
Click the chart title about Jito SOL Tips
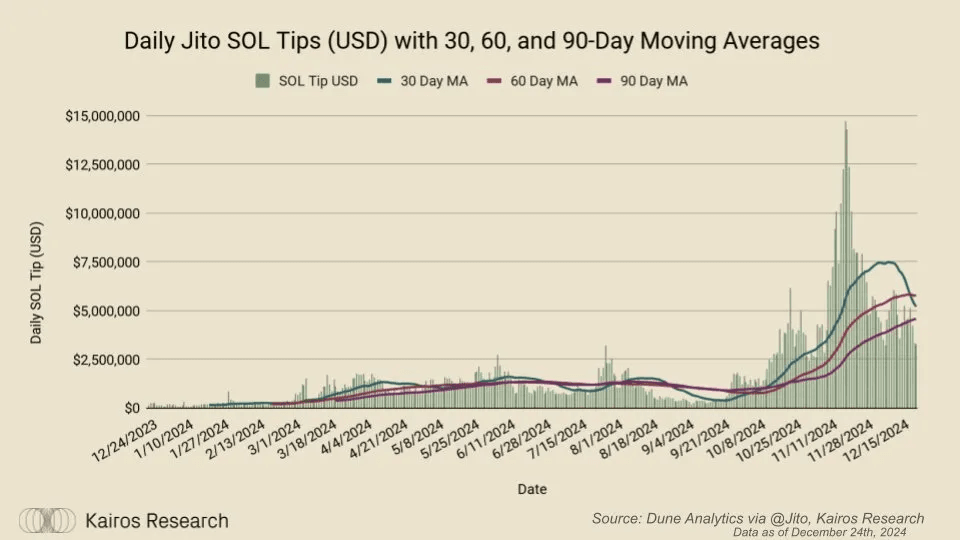pos(471,41)
